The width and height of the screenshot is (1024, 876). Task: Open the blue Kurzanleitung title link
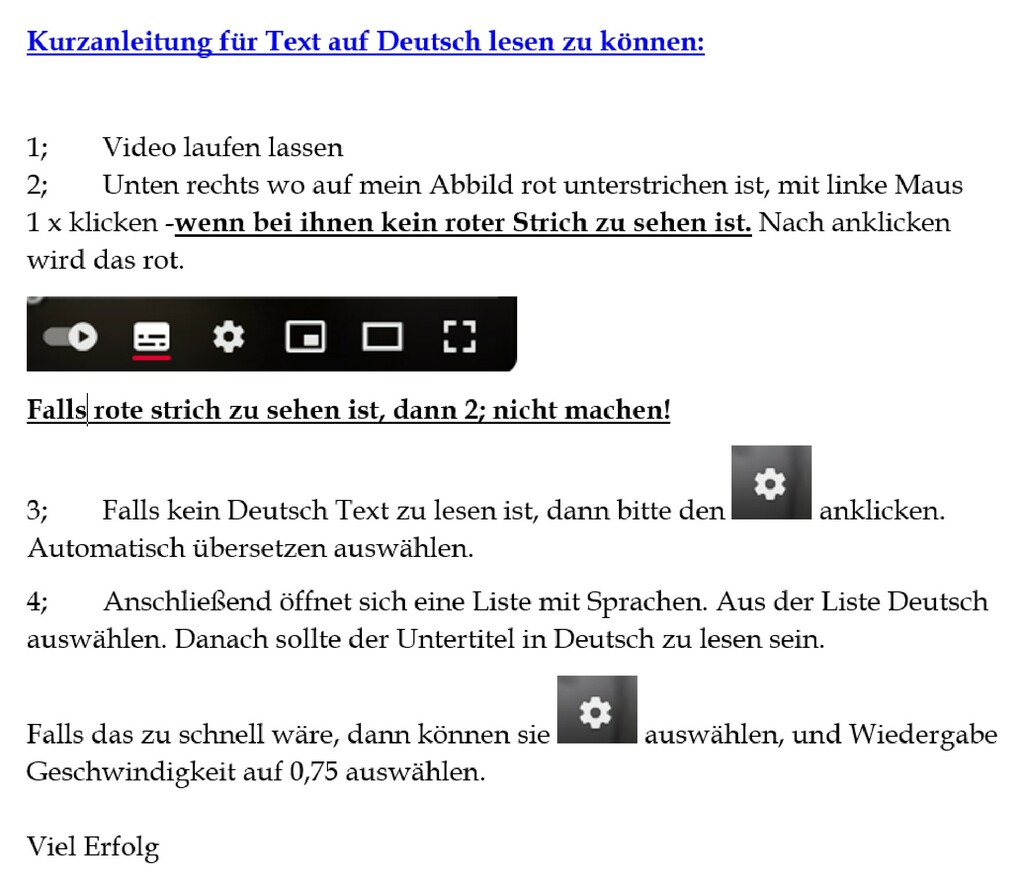pyautogui.click(x=365, y=42)
